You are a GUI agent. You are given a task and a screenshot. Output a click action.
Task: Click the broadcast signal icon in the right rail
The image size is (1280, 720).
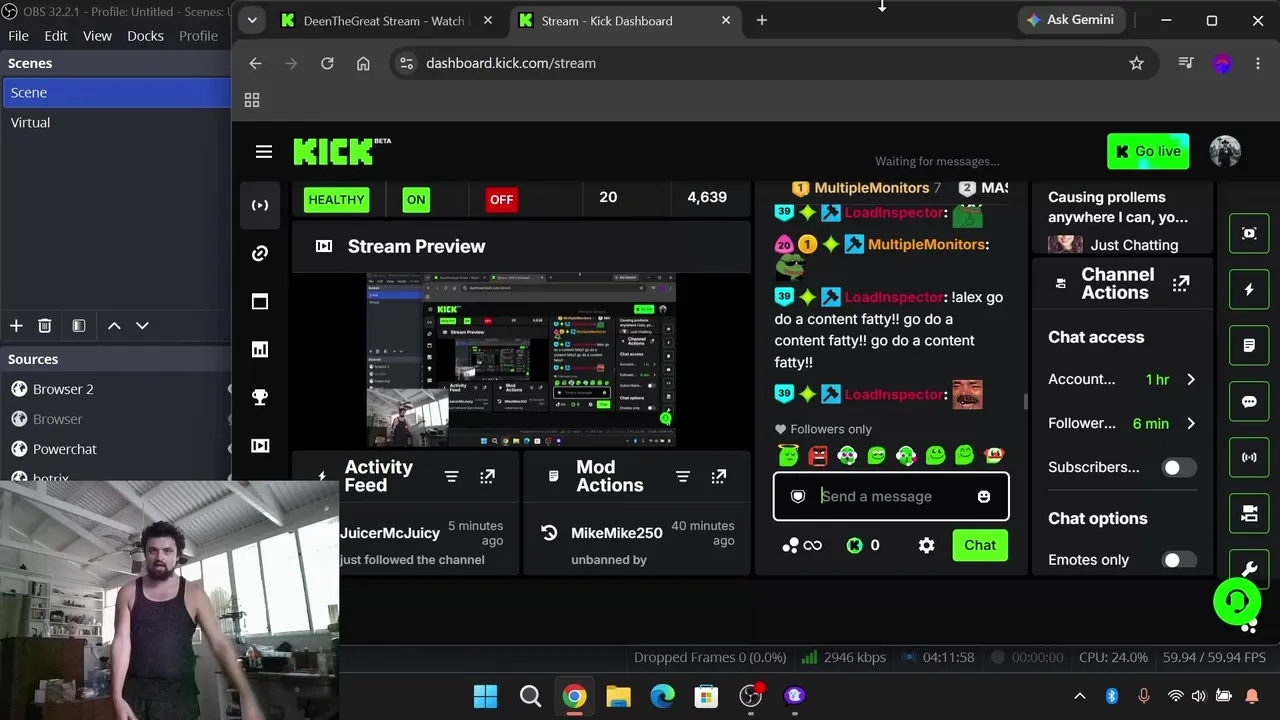point(1249,457)
